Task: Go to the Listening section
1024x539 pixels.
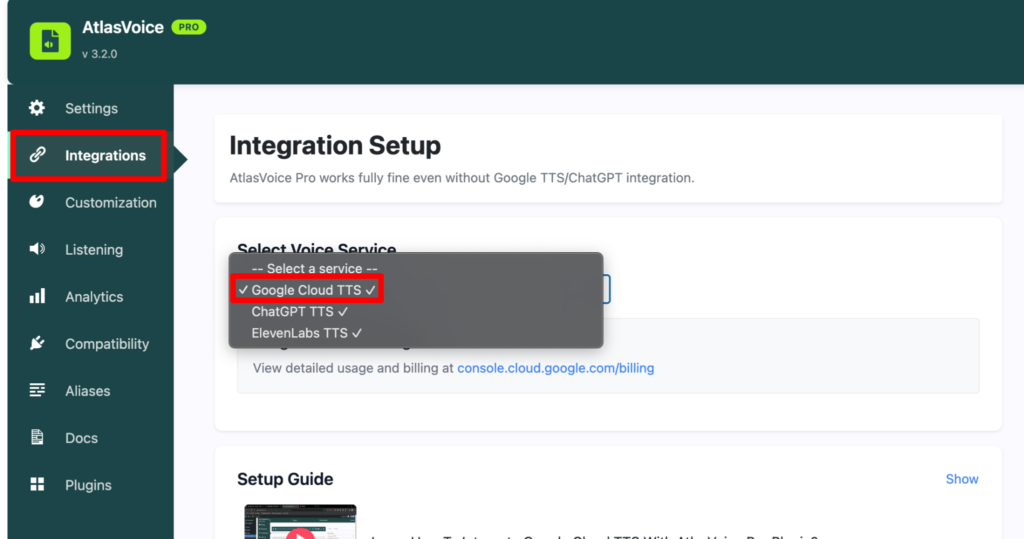Action: point(91,249)
